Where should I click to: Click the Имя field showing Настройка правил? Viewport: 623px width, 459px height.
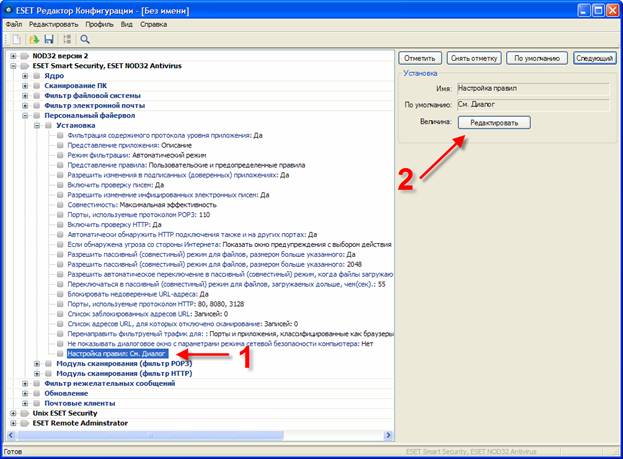tap(533, 88)
